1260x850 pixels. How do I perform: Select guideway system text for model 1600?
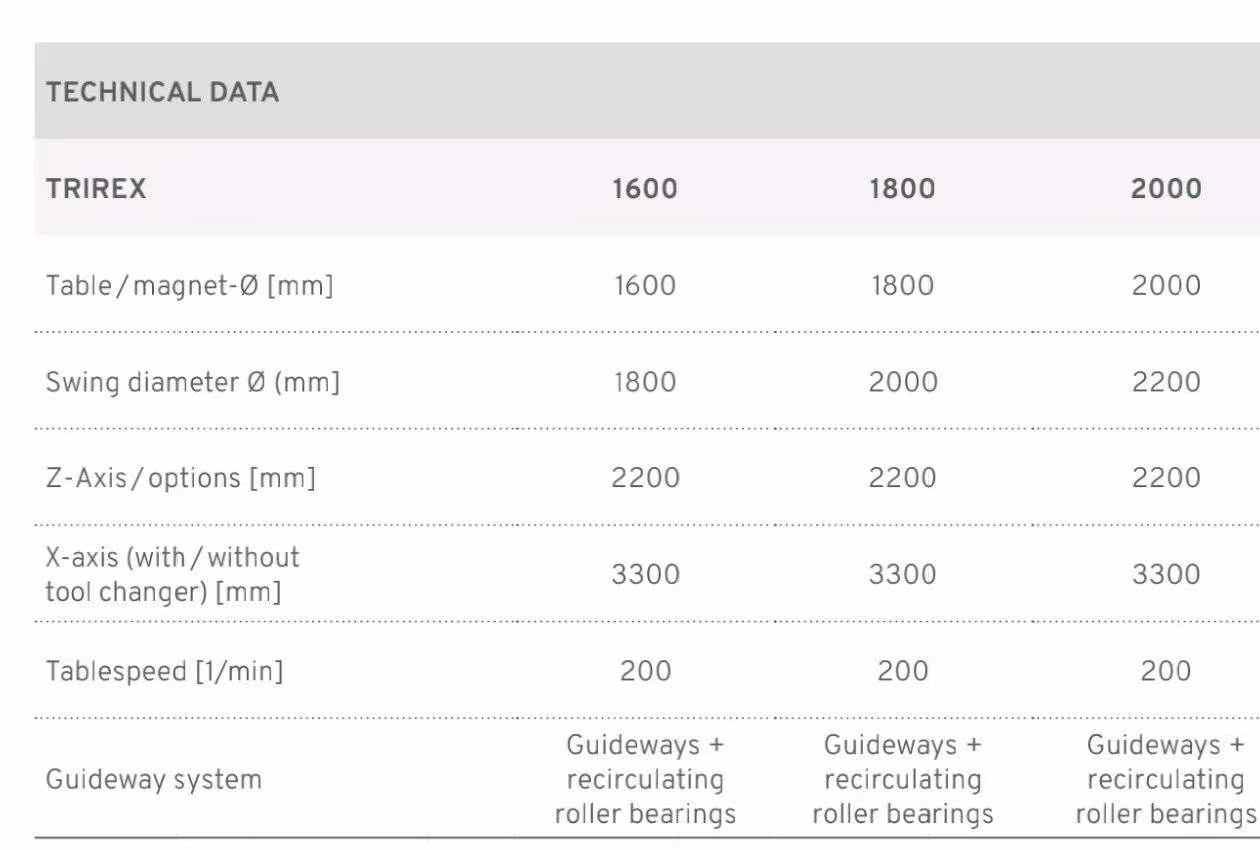tap(645, 780)
